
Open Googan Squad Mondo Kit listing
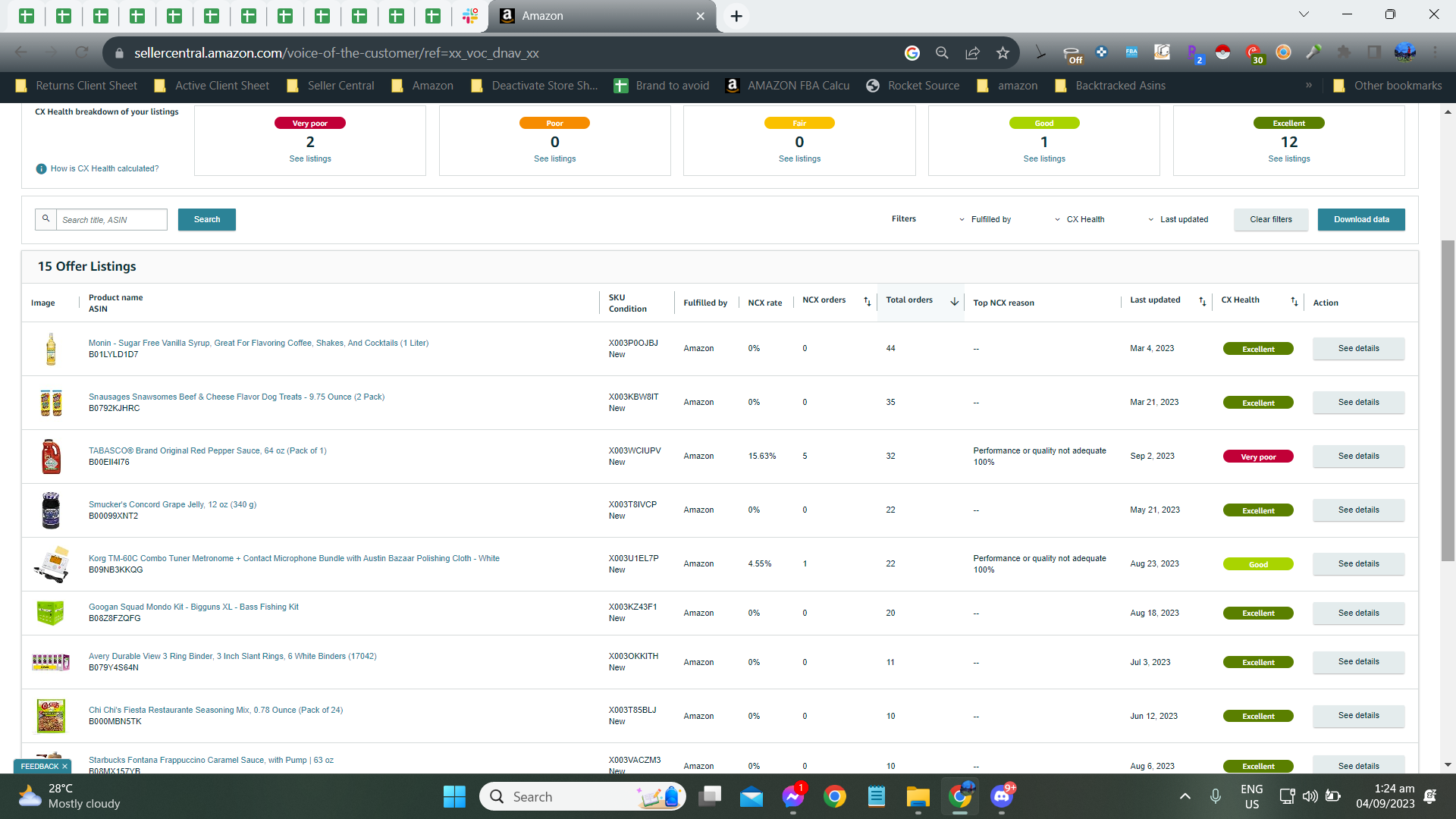click(x=193, y=607)
